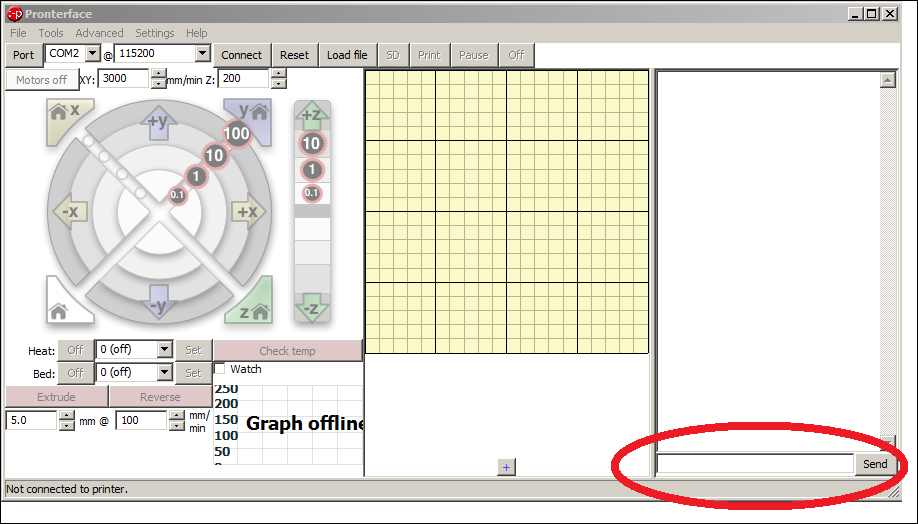918x524 pixels.
Task: Open the COM2 port dropdown
Action: pyautogui.click(x=93, y=53)
